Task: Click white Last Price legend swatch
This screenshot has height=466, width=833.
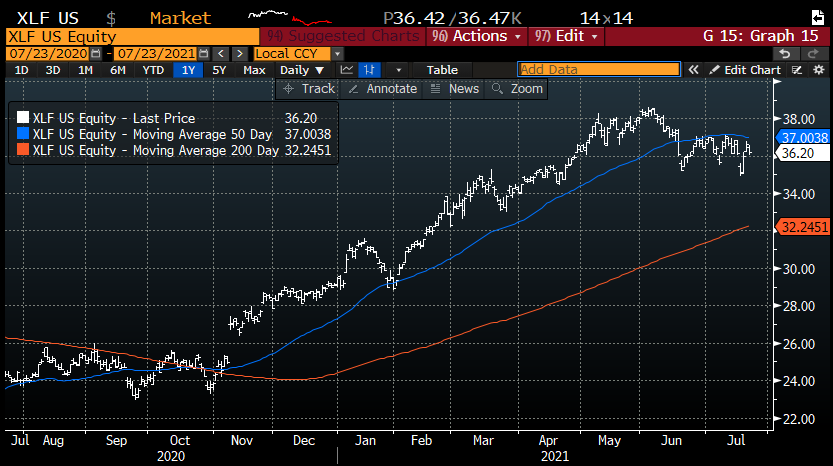Action: point(23,117)
